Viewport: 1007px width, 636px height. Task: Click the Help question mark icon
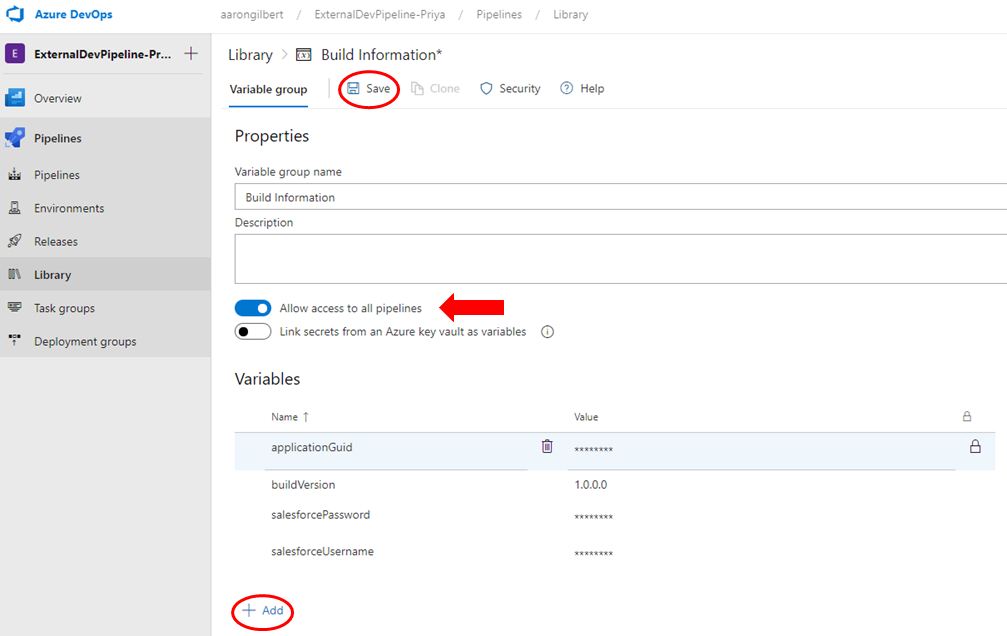click(566, 88)
